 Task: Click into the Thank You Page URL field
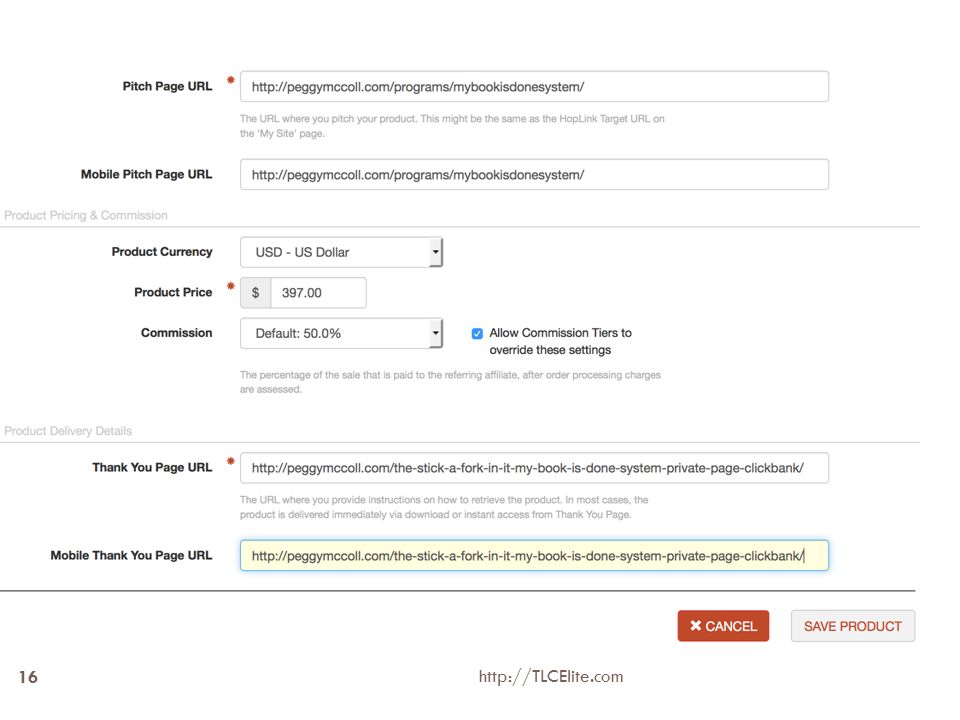click(534, 468)
